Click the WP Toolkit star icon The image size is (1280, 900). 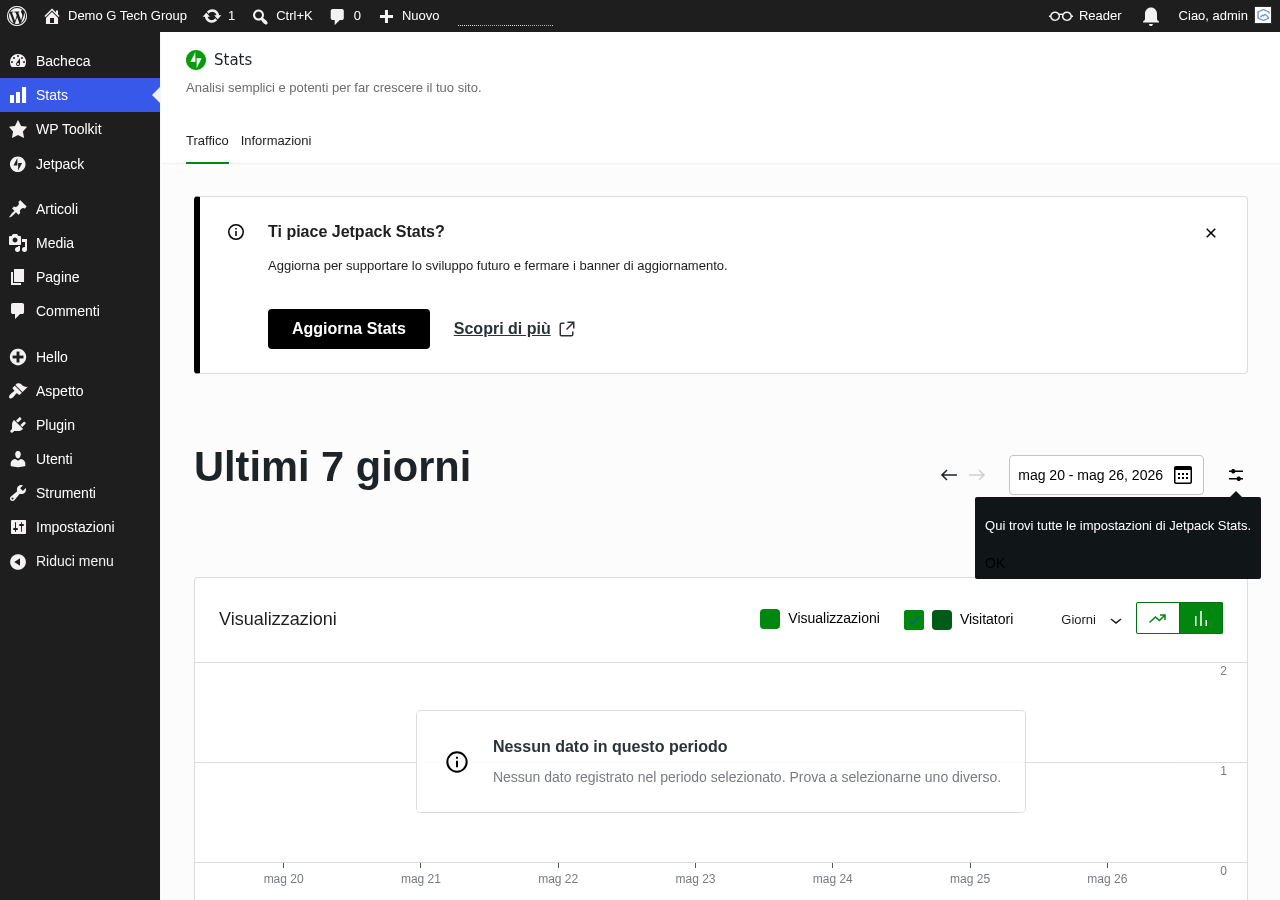(x=18, y=129)
